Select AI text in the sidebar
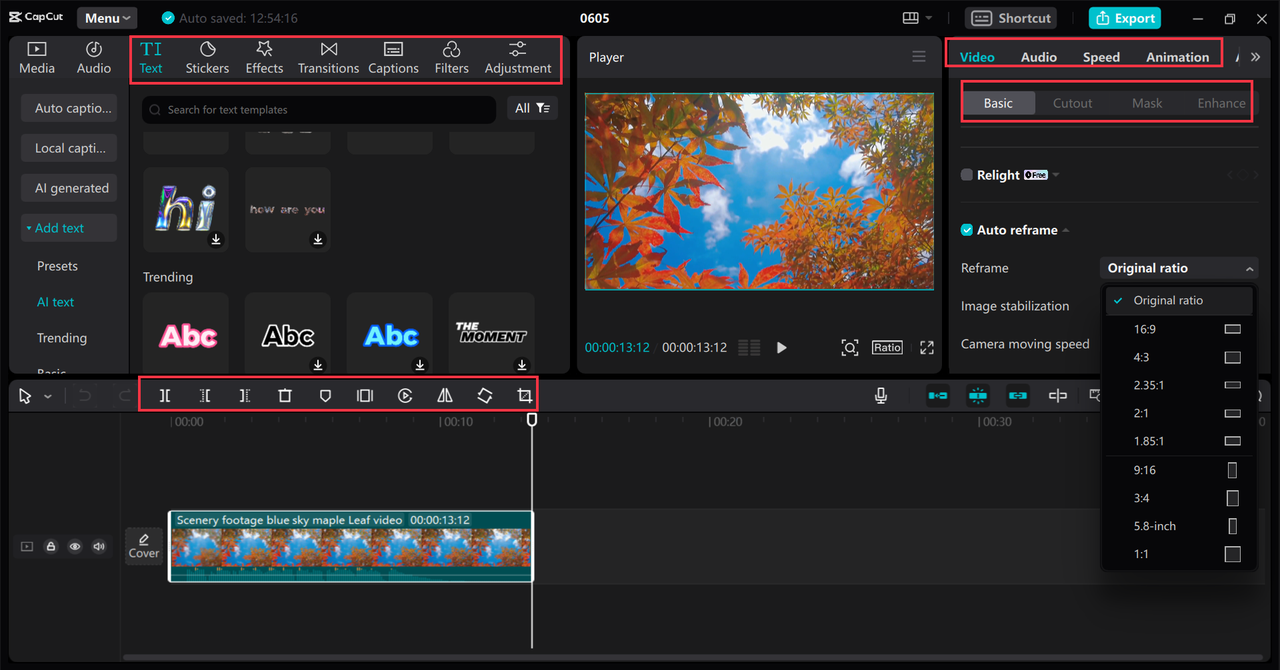Image resolution: width=1280 pixels, height=670 pixels. point(56,302)
